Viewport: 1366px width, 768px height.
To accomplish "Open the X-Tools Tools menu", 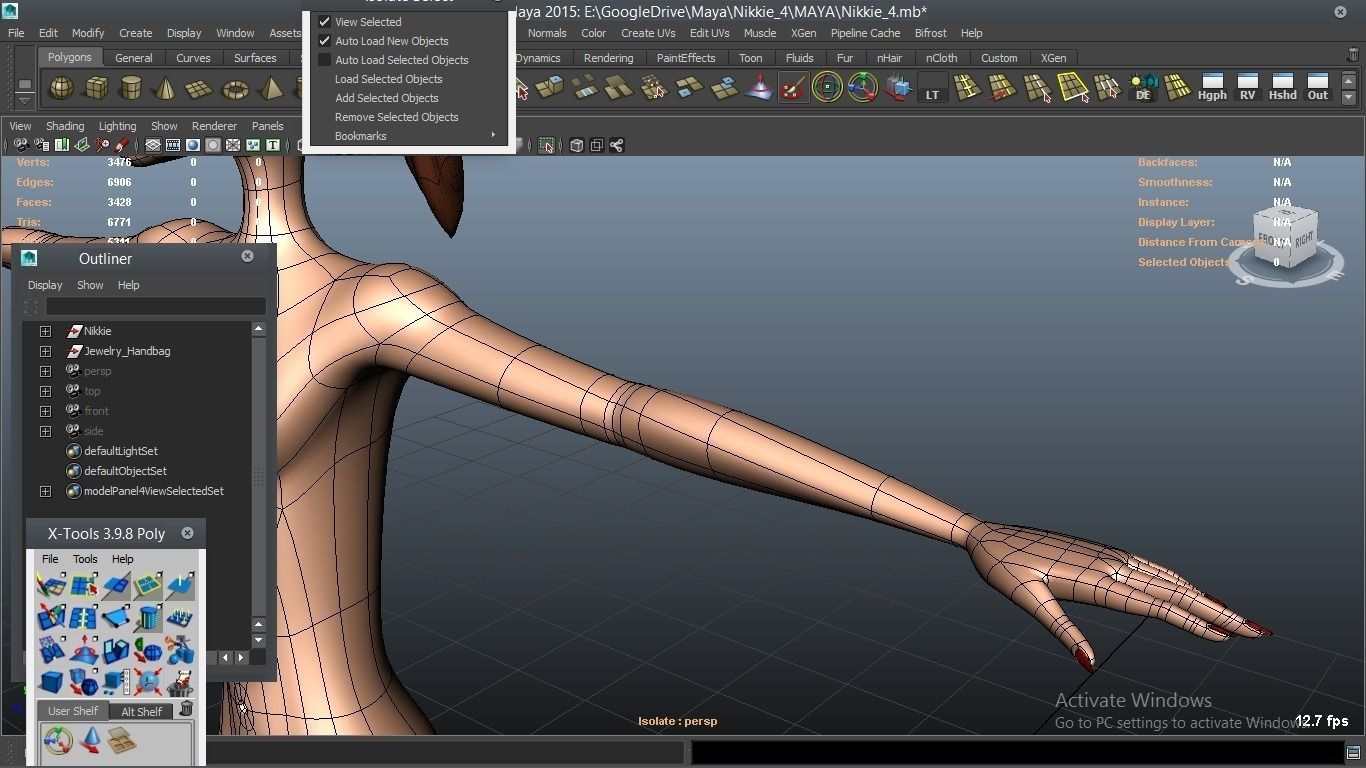I will pyautogui.click(x=85, y=559).
